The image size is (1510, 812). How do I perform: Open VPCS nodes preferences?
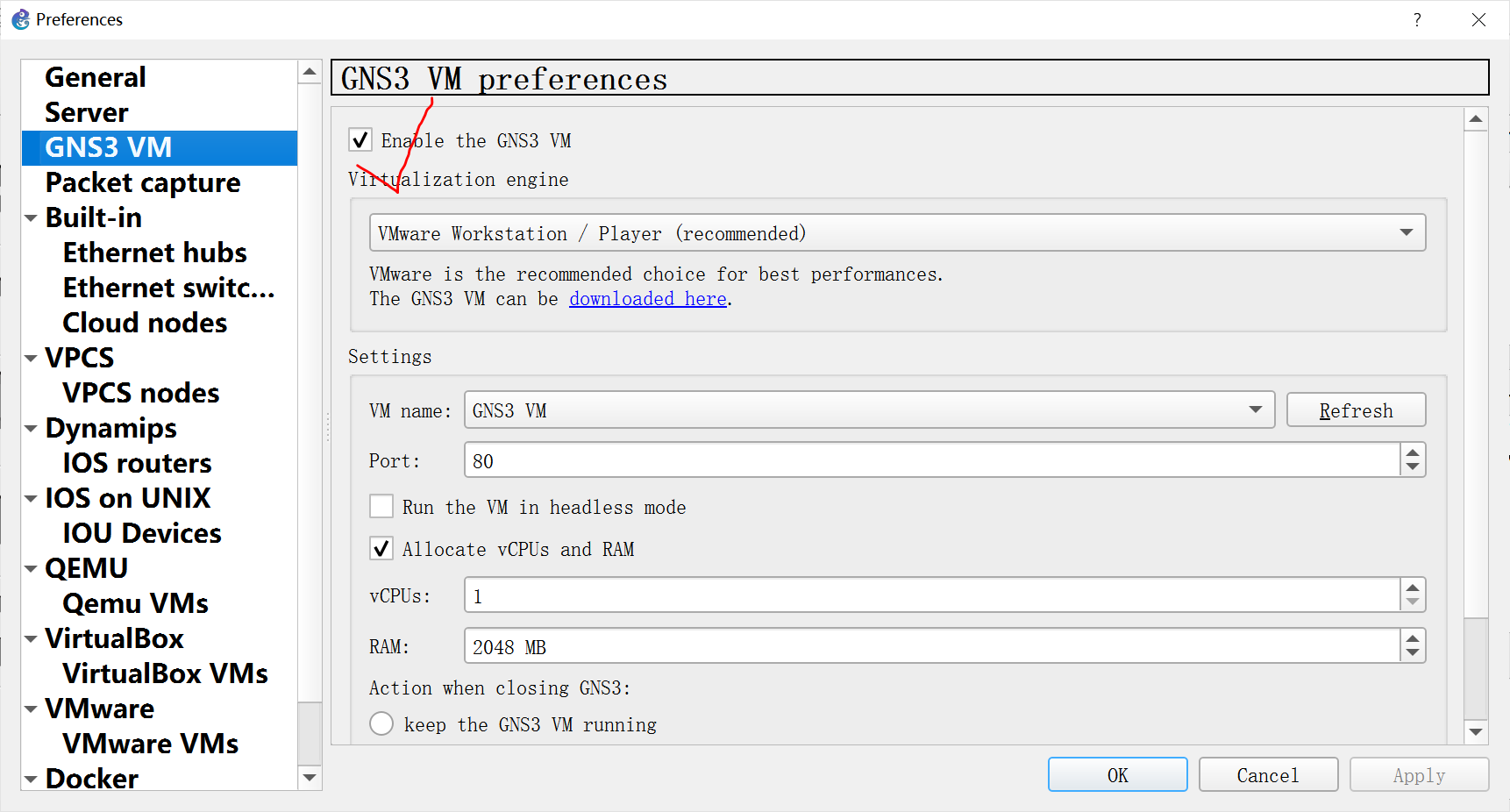pos(140,393)
